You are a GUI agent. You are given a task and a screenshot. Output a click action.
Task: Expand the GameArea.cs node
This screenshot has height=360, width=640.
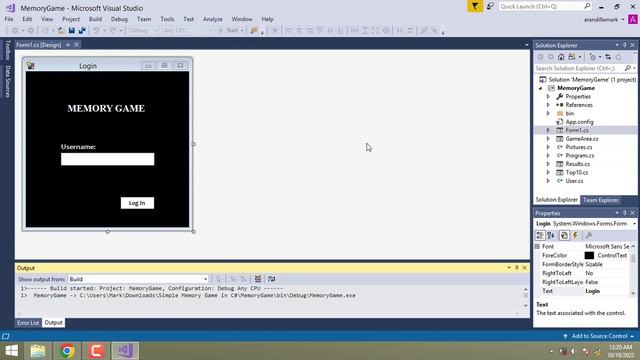(548, 139)
